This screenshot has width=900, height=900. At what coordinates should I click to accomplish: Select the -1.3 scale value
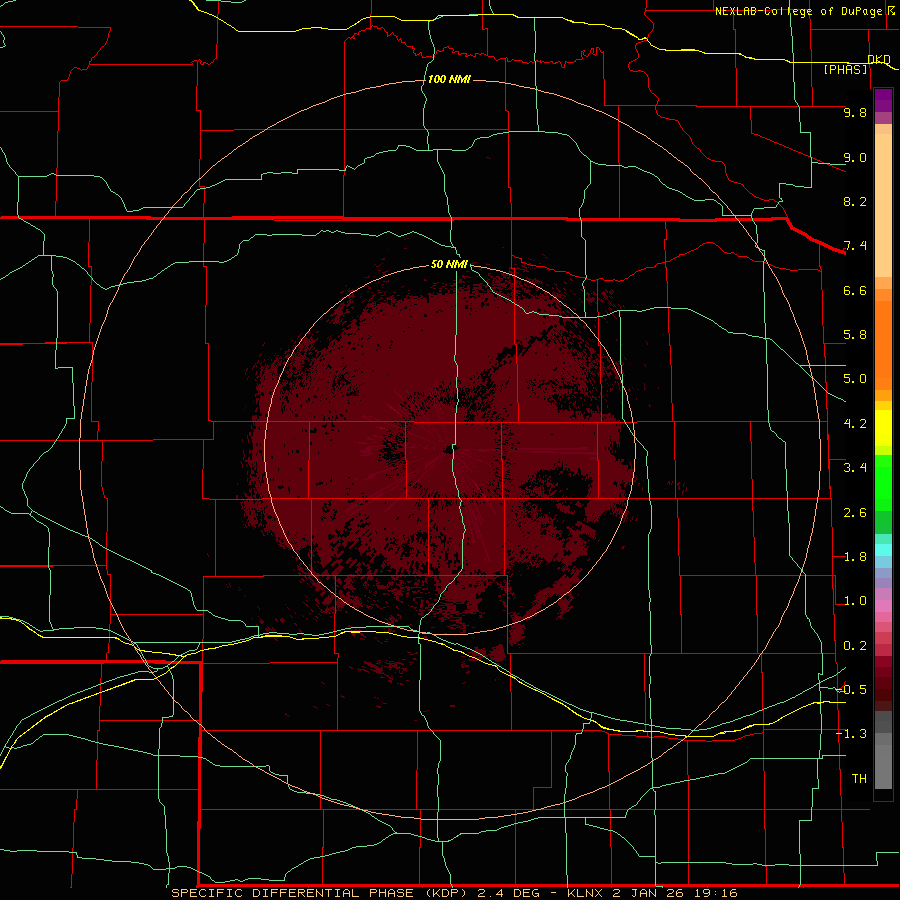[x=851, y=734]
